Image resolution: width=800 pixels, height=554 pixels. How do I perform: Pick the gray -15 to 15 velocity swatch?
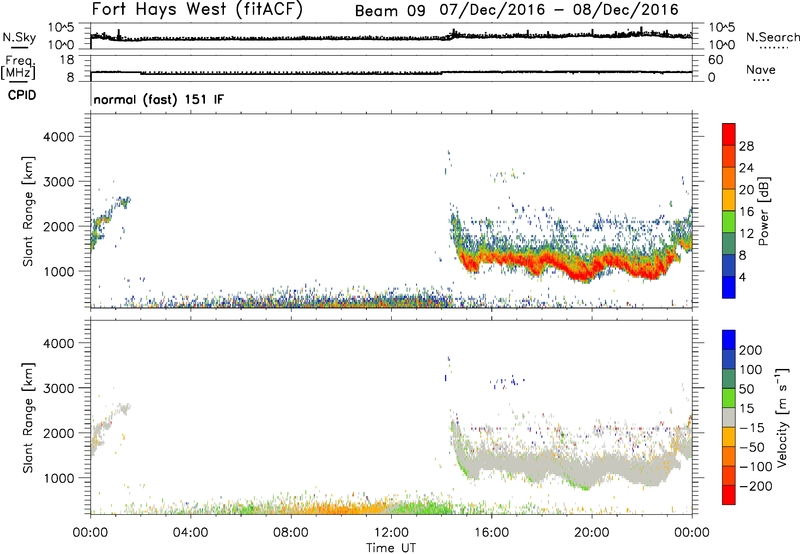729,417
